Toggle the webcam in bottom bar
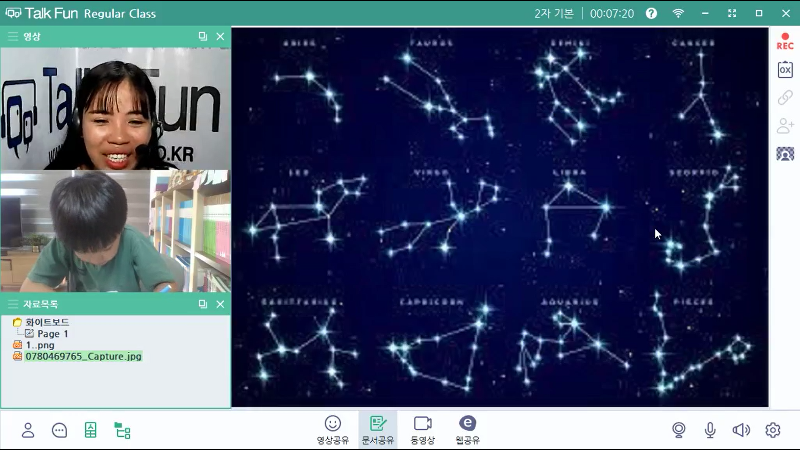This screenshot has width=800, height=450. (x=679, y=430)
